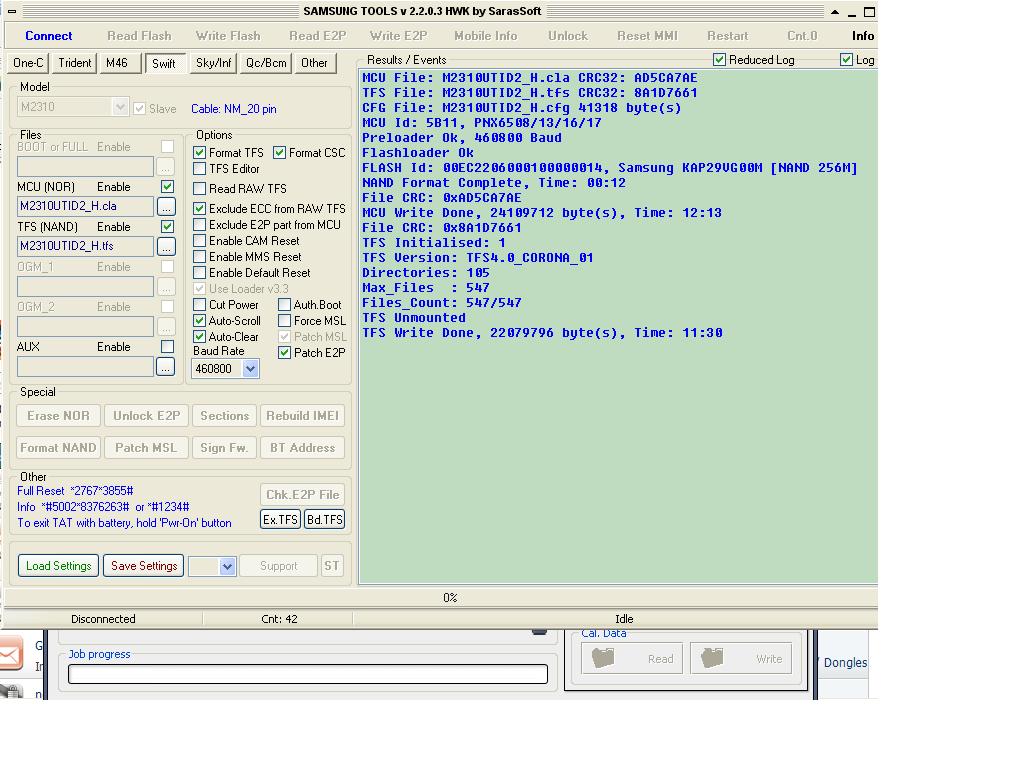The height and width of the screenshot is (768, 1024).
Task: Click 'Dongles' text in background window
Action: 845,663
